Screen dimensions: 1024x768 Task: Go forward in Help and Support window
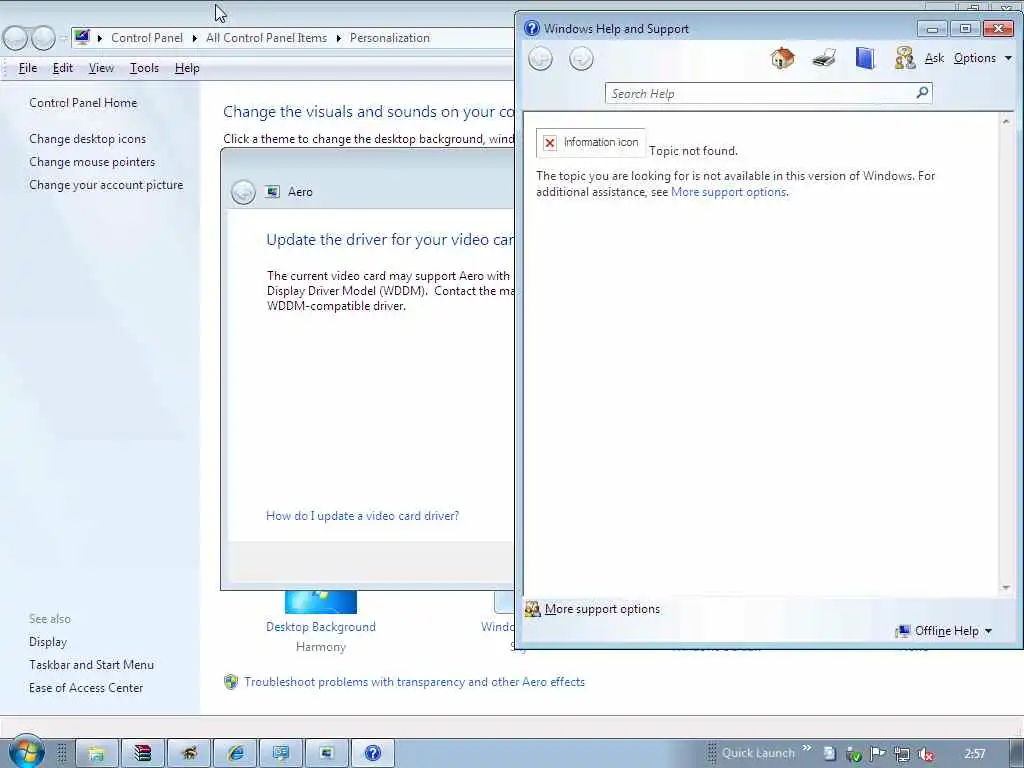pos(581,59)
